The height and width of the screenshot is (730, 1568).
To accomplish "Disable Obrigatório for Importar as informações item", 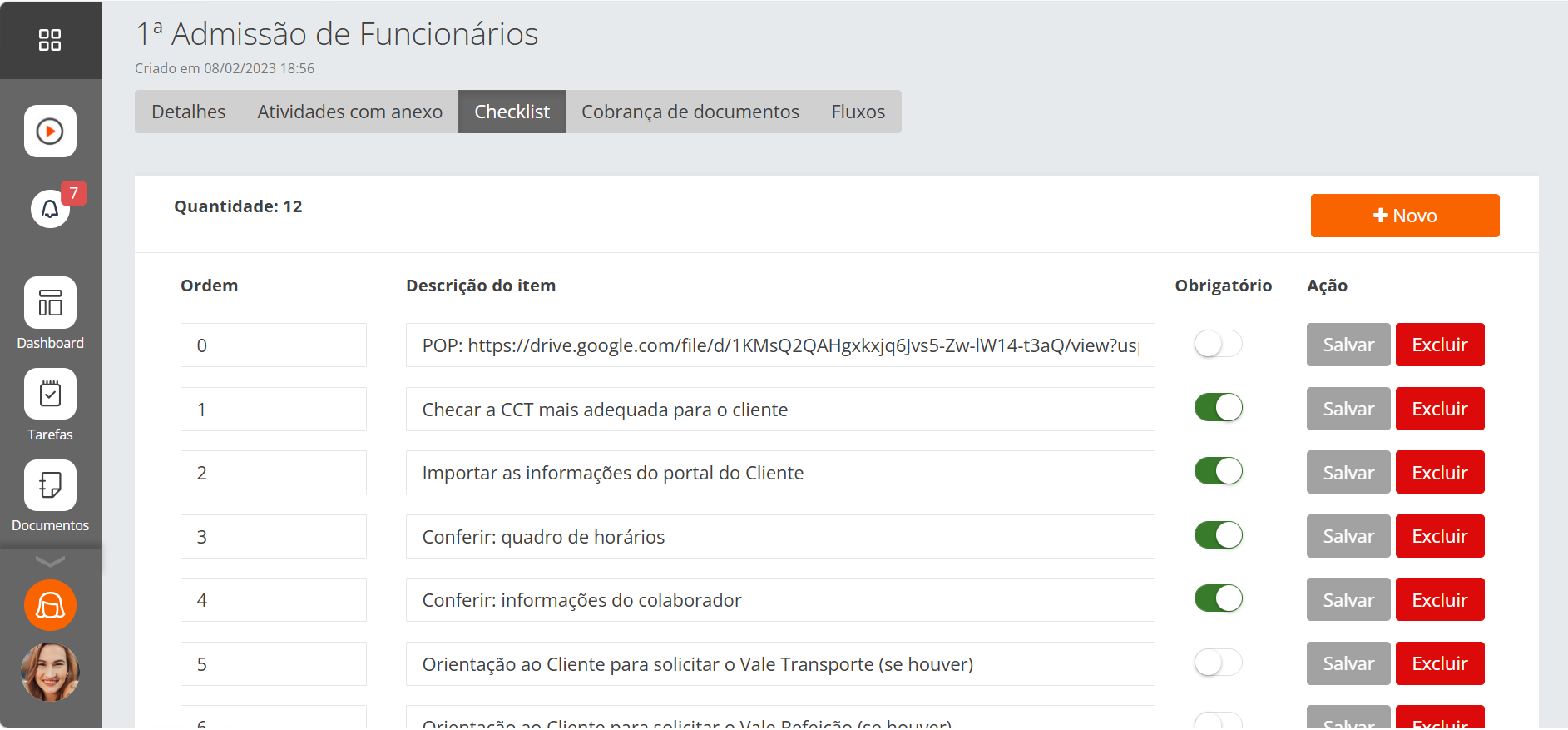I will [1218, 471].
